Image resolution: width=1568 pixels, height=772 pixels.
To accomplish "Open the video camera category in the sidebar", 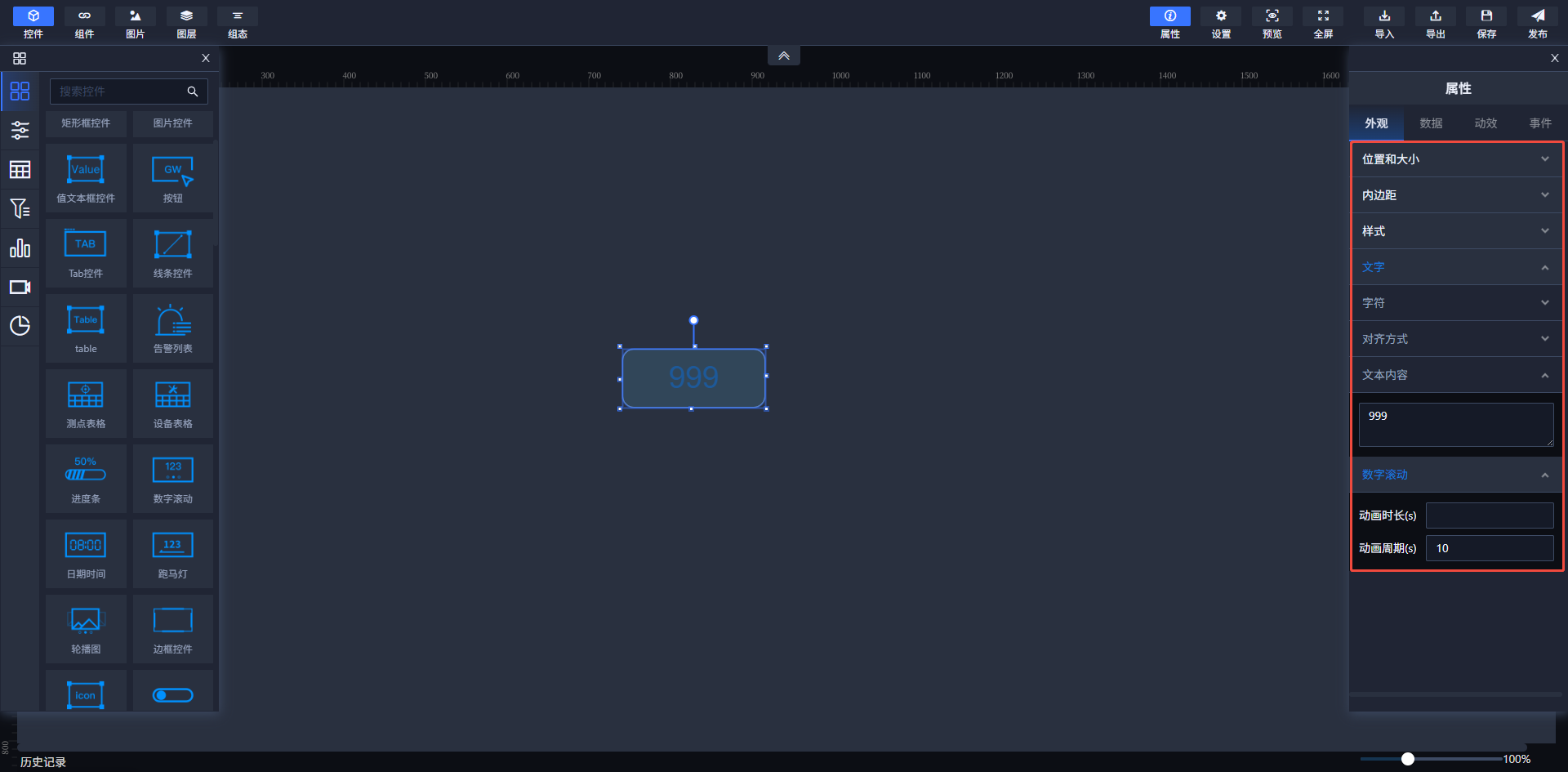I will tap(20, 288).
